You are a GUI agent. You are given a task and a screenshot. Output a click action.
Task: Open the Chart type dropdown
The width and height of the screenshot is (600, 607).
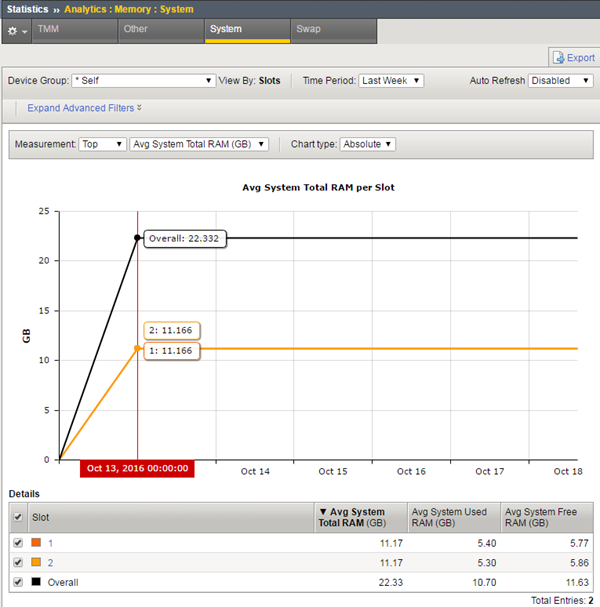(368, 144)
